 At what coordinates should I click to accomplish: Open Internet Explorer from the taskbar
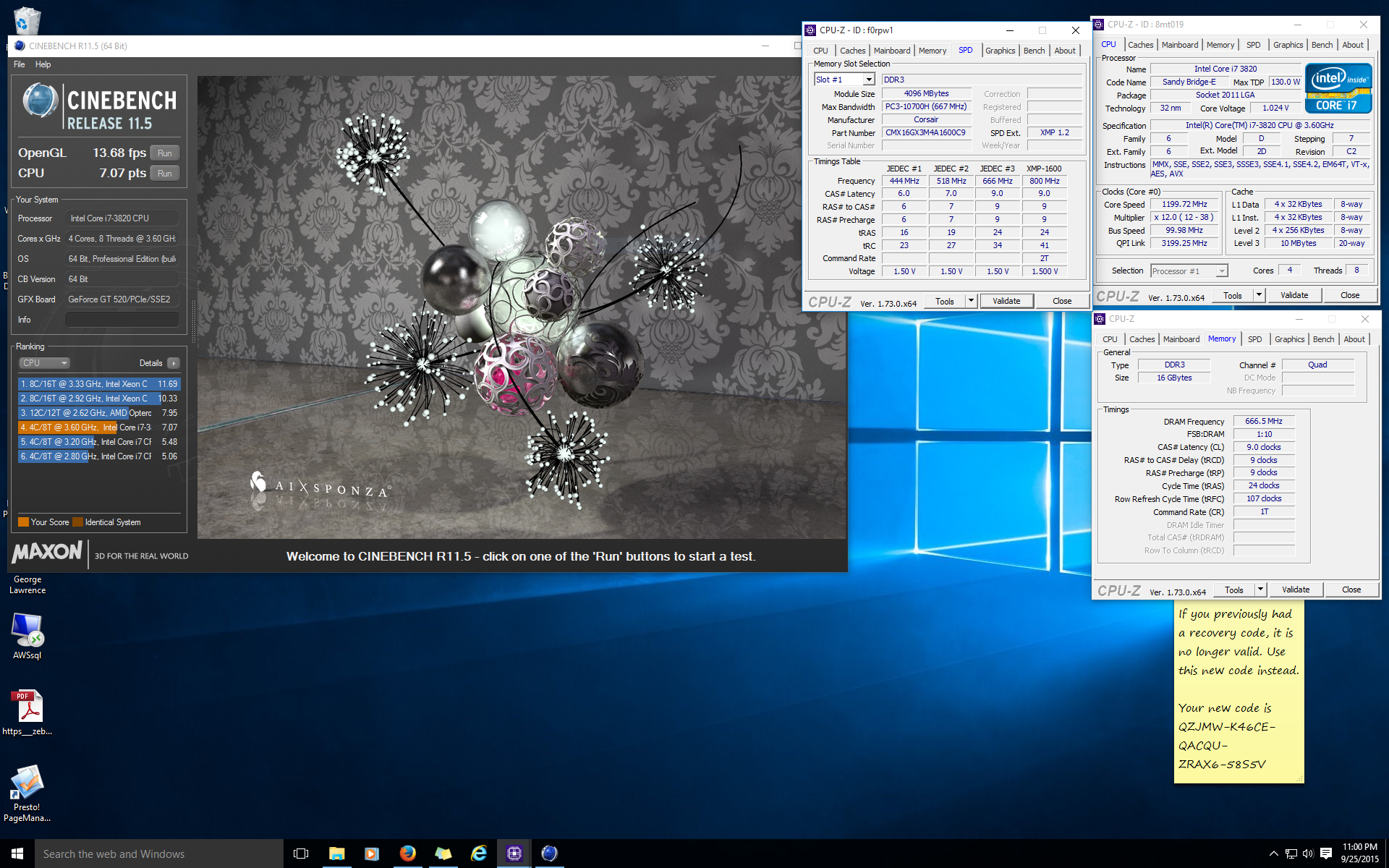478,854
